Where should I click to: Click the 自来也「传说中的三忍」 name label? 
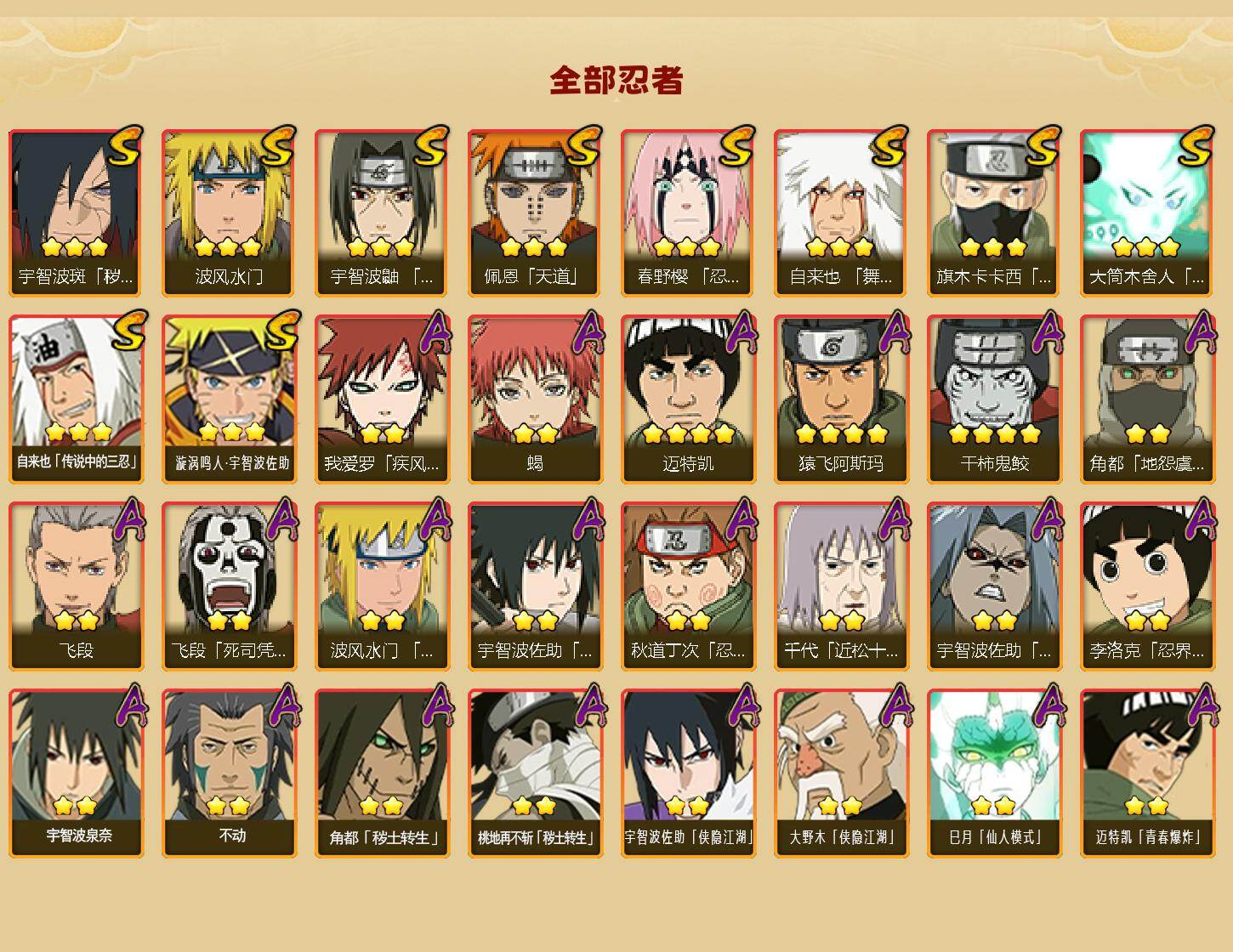(77, 463)
